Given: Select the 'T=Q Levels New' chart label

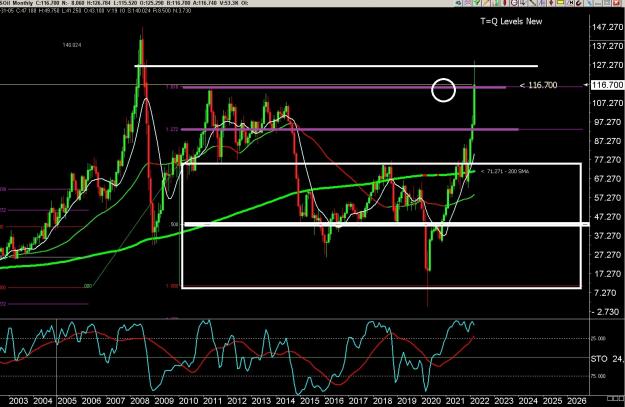Looking at the screenshot, I should coord(511,22).
